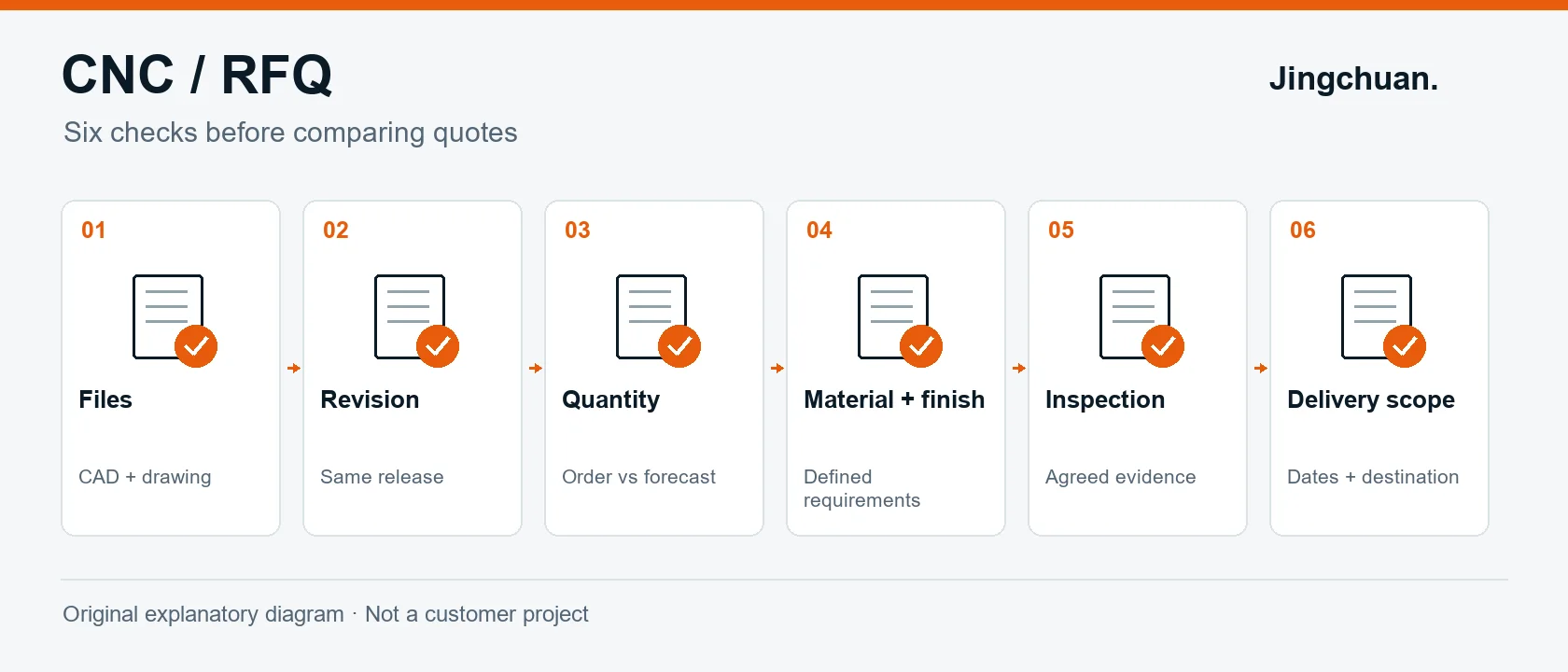Screen dimensions: 1568x672
Task: Click the 'Defined requirements' description
Action: 861,488
